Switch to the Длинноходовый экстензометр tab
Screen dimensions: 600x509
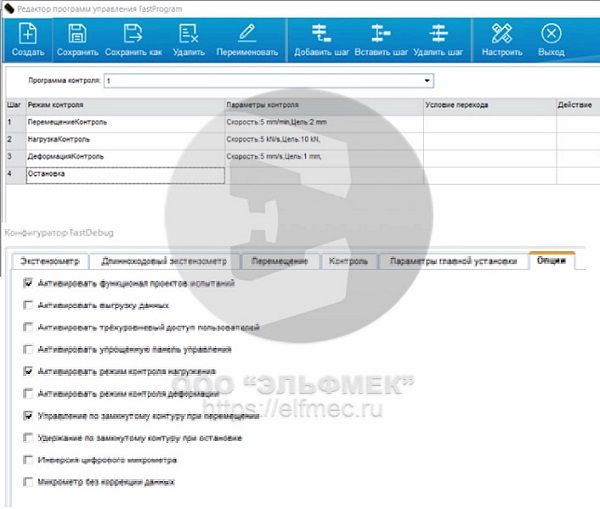click(164, 261)
